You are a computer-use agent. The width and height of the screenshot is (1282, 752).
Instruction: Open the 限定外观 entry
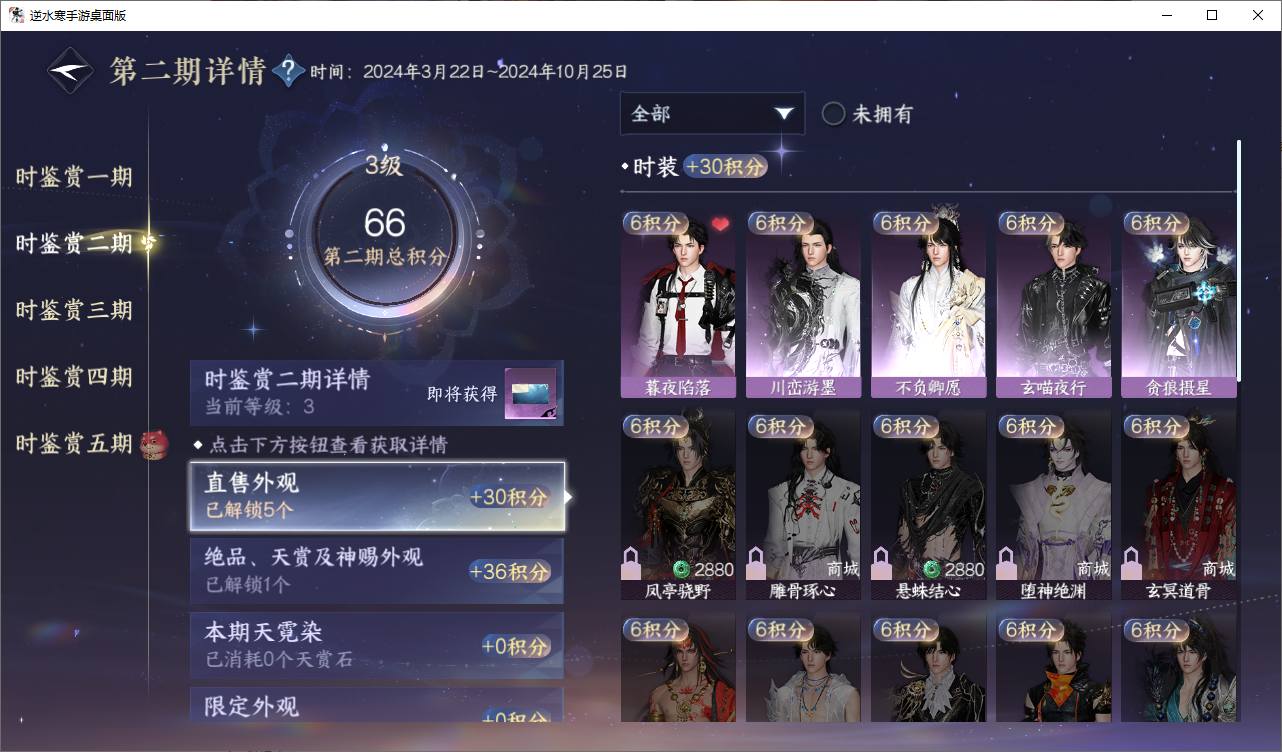pos(377,704)
